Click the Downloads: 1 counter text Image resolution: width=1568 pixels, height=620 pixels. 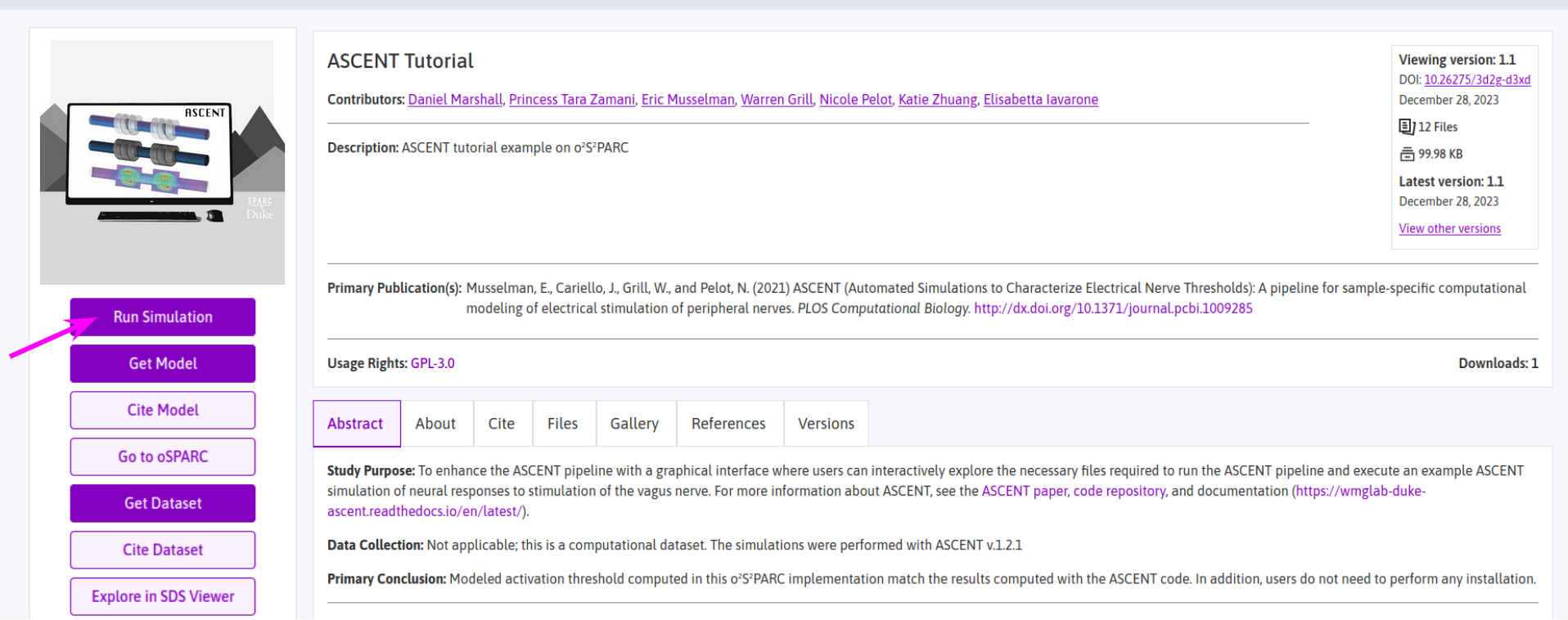[1498, 363]
